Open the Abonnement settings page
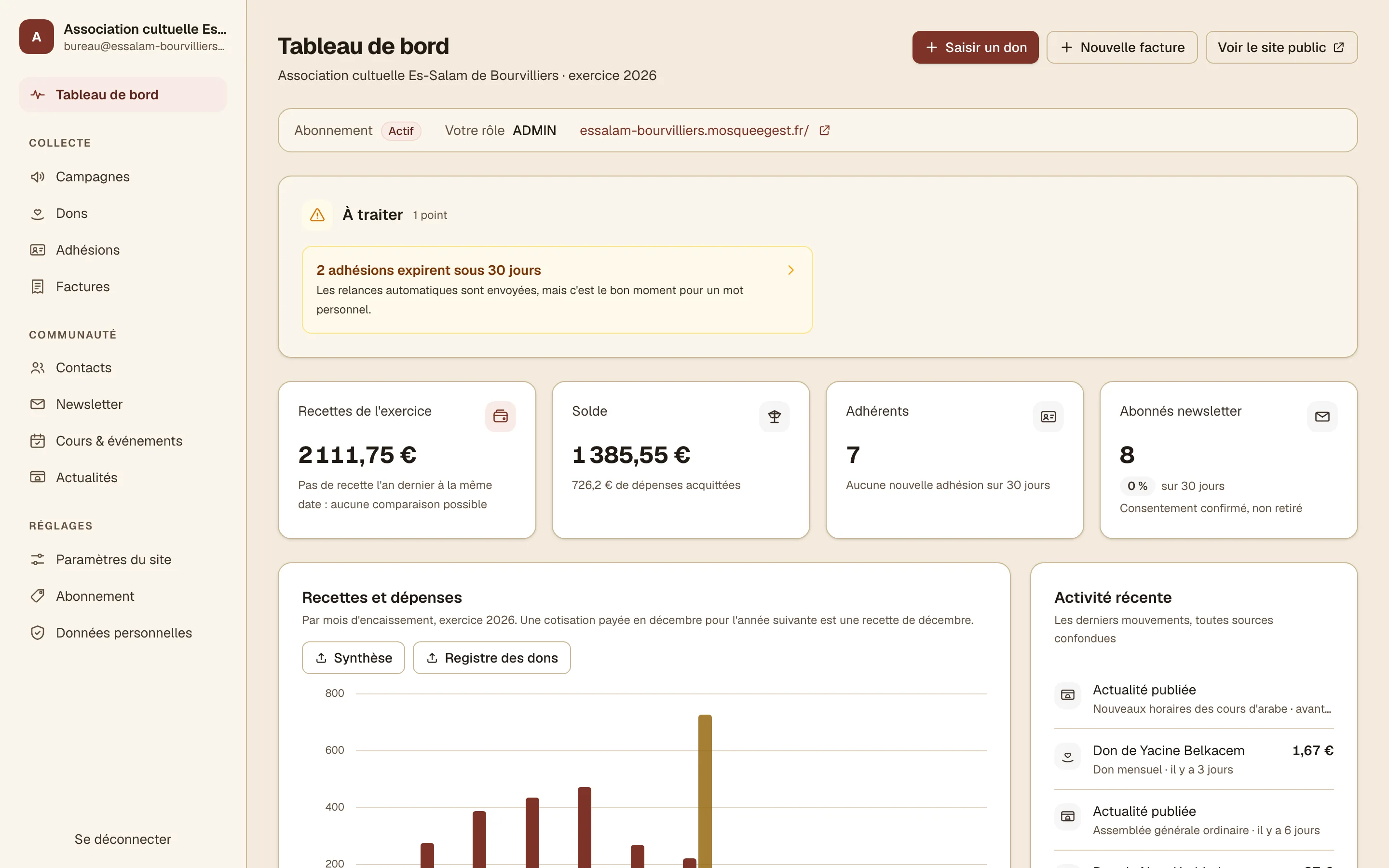Viewport: 1389px width, 868px height. pyautogui.click(x=123, y=597)
